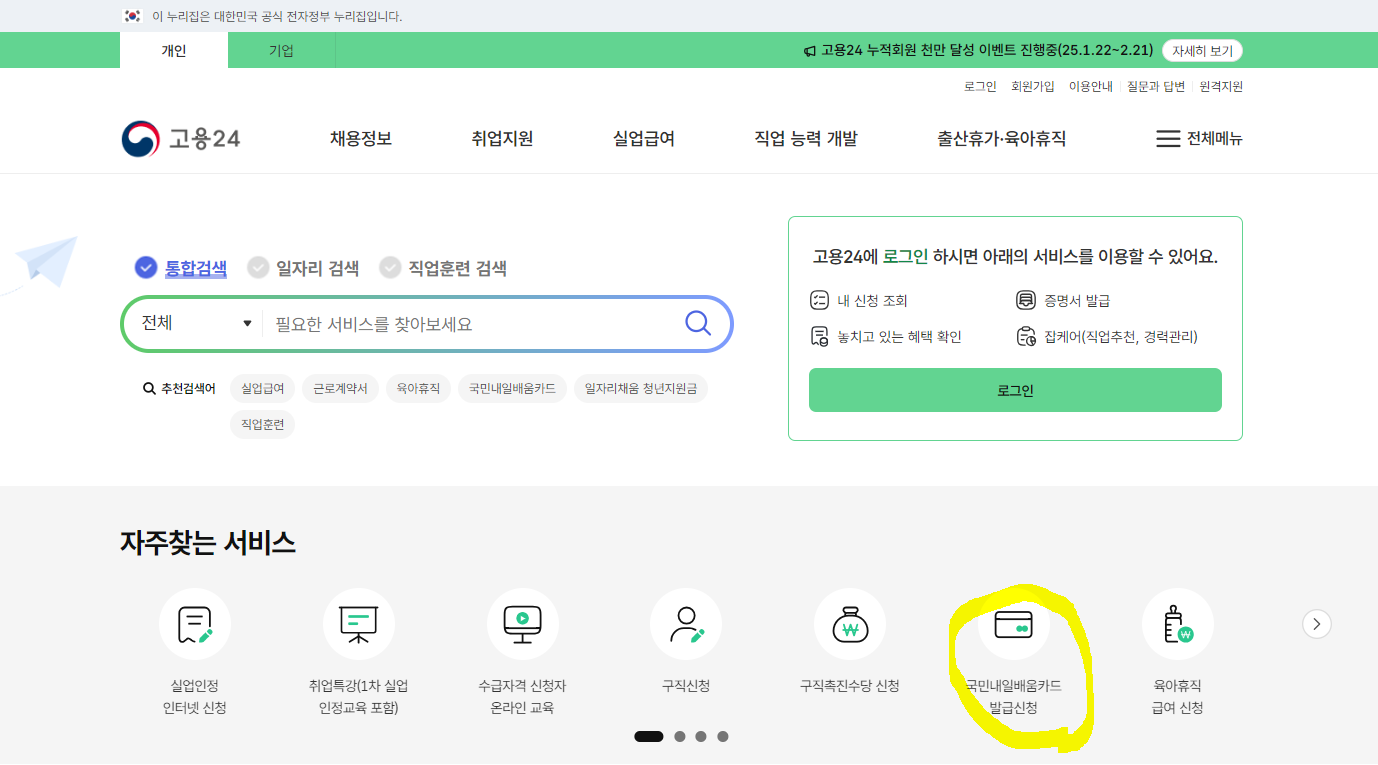Go to third carousel page dot
Screen dimensions: 1378x765
(x=701, y=736)
